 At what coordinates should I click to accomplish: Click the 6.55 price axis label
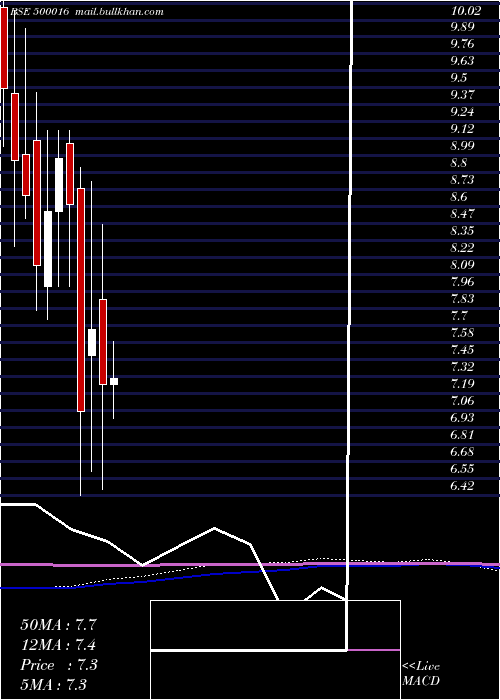pos(462,468)
